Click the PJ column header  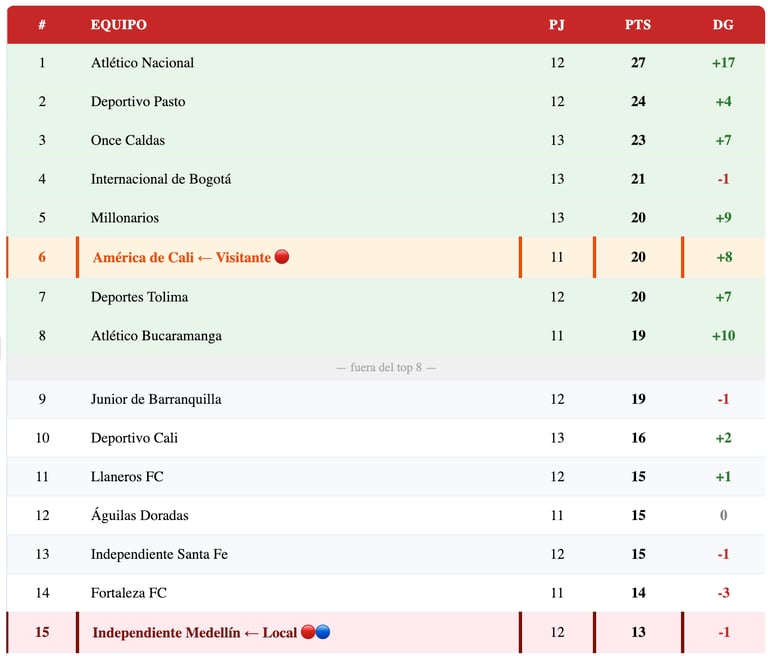point(557,24)
